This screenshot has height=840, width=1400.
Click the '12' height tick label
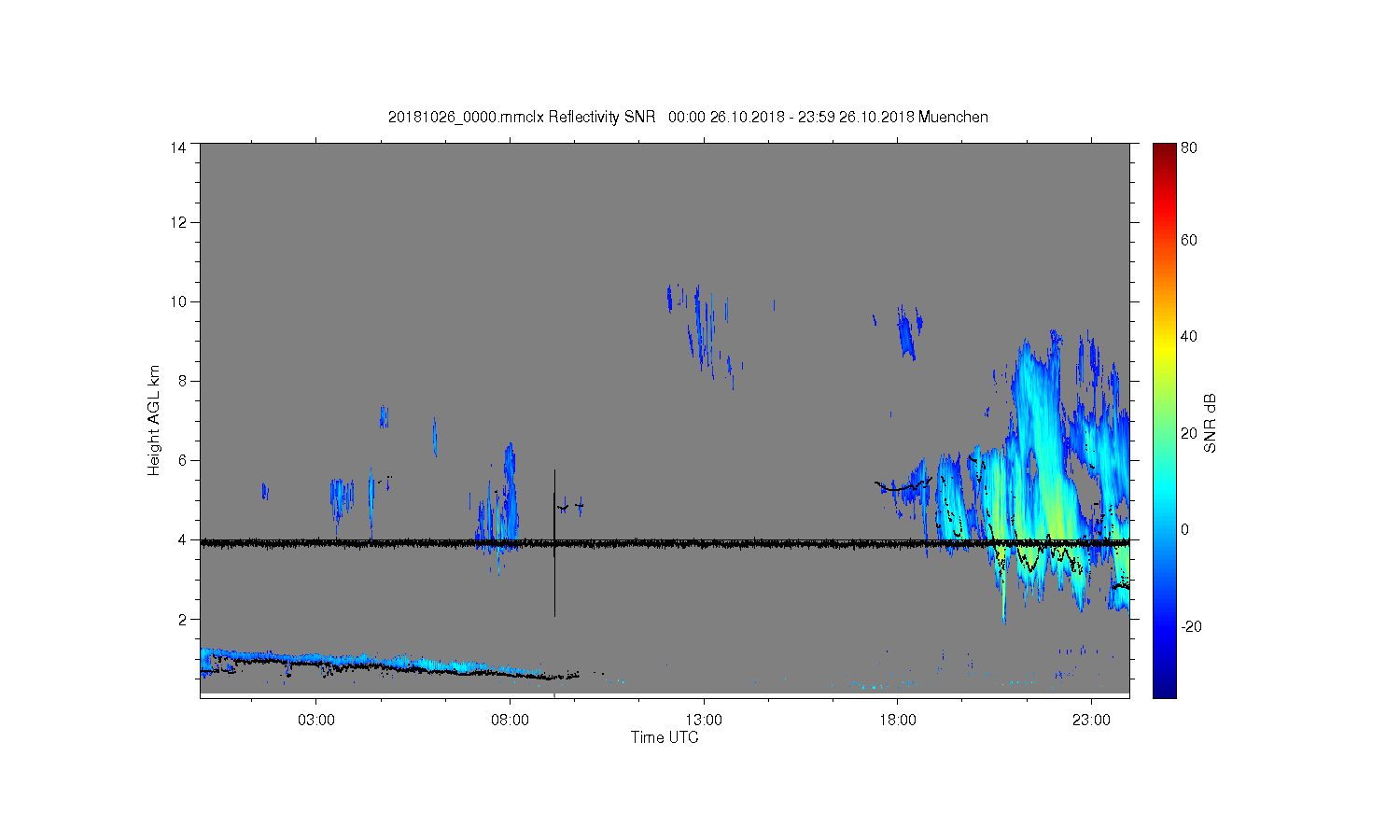(177, 222)
